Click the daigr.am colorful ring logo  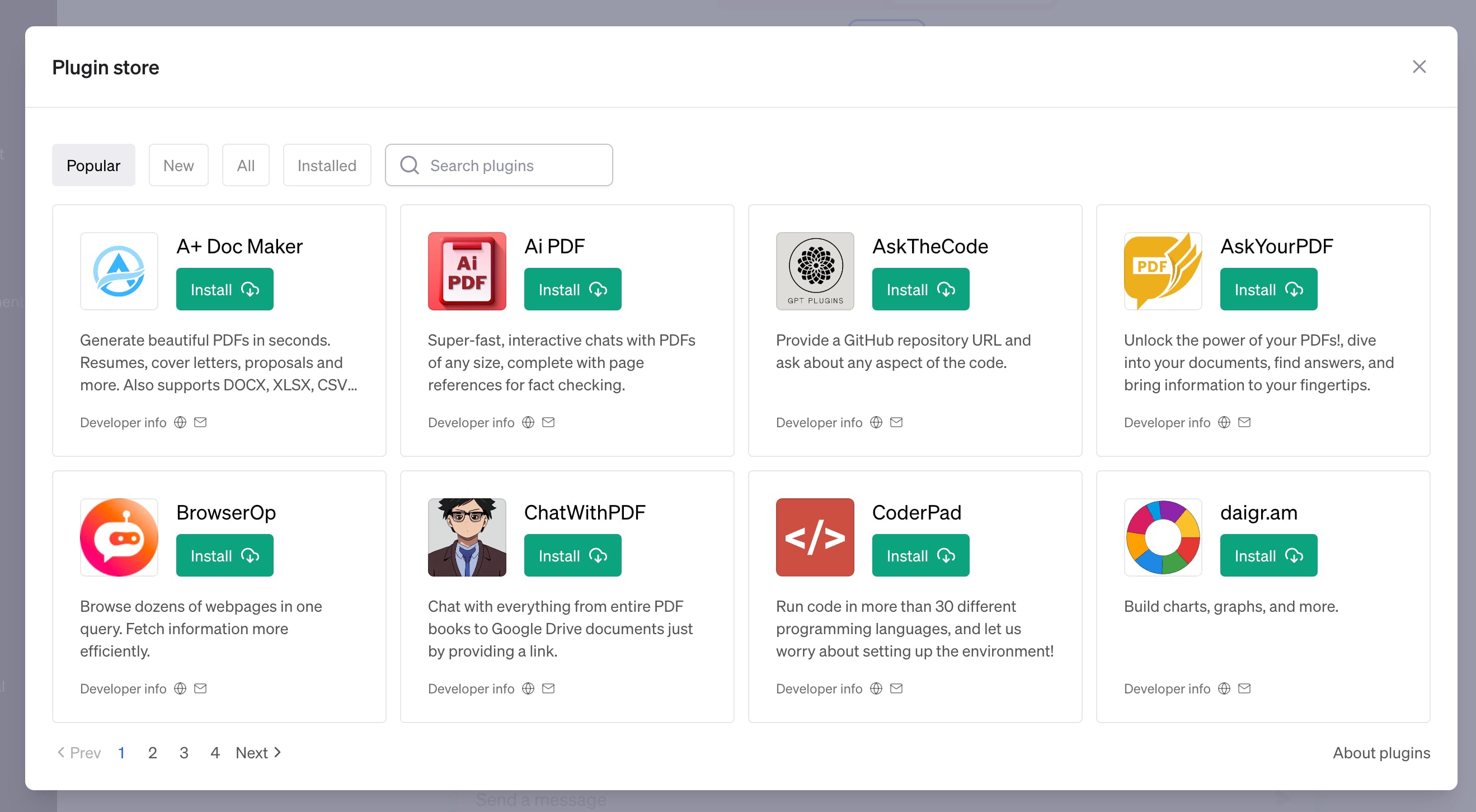[x=1162, y=537]
